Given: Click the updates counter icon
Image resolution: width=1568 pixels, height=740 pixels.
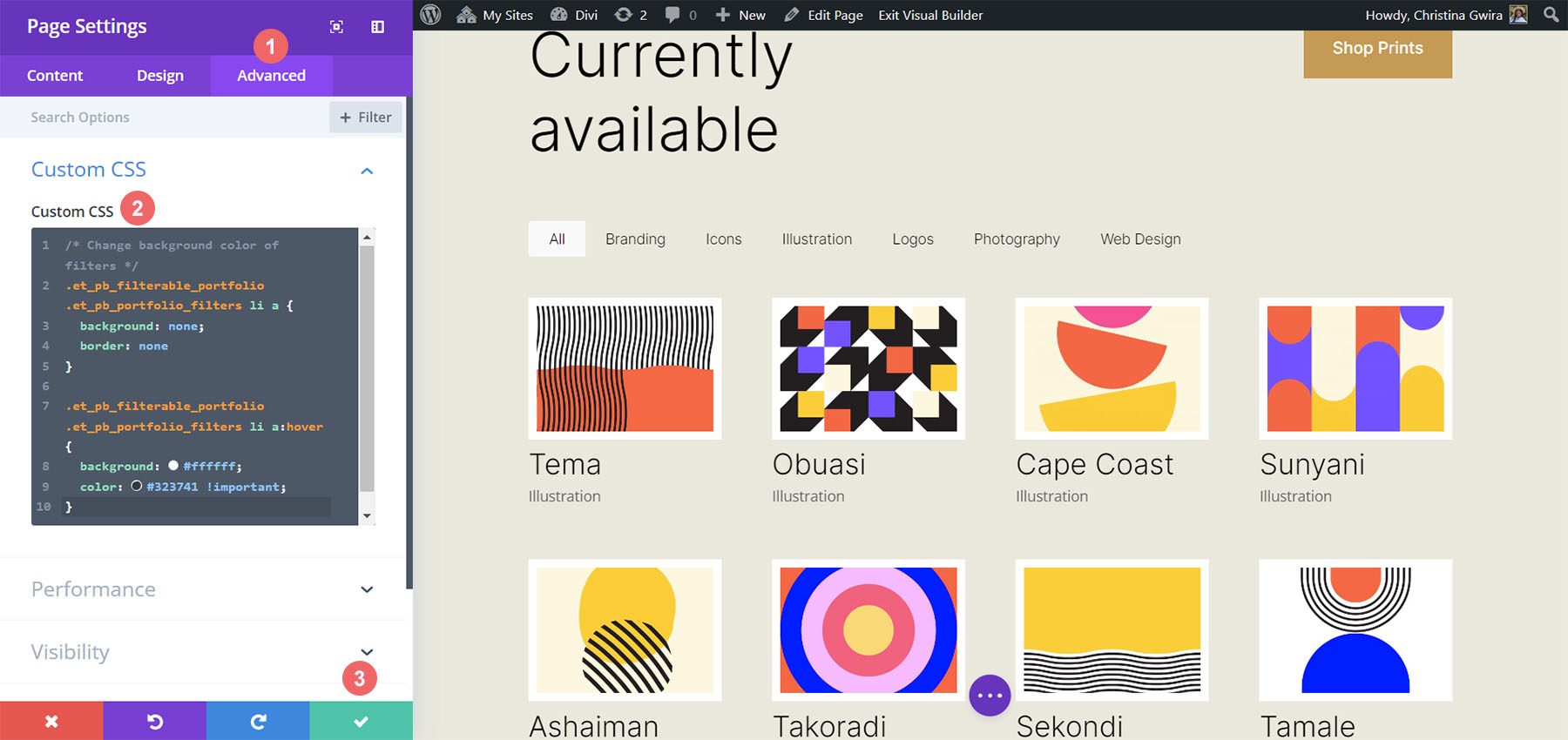Looking at the screenshot, I should pyautogui.click(x=631, y=15).
